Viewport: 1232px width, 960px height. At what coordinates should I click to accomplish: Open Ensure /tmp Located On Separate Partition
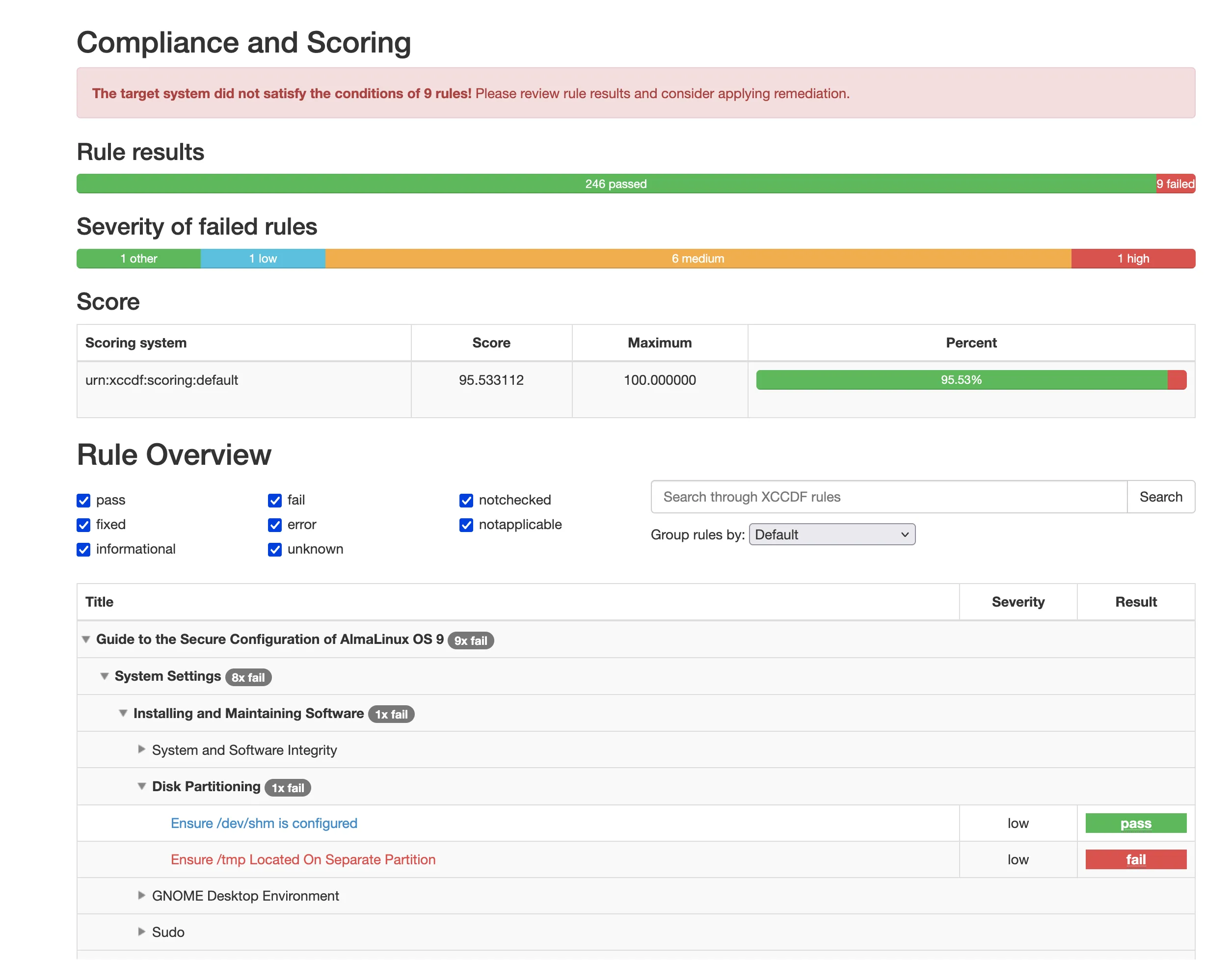pos(303,859)
